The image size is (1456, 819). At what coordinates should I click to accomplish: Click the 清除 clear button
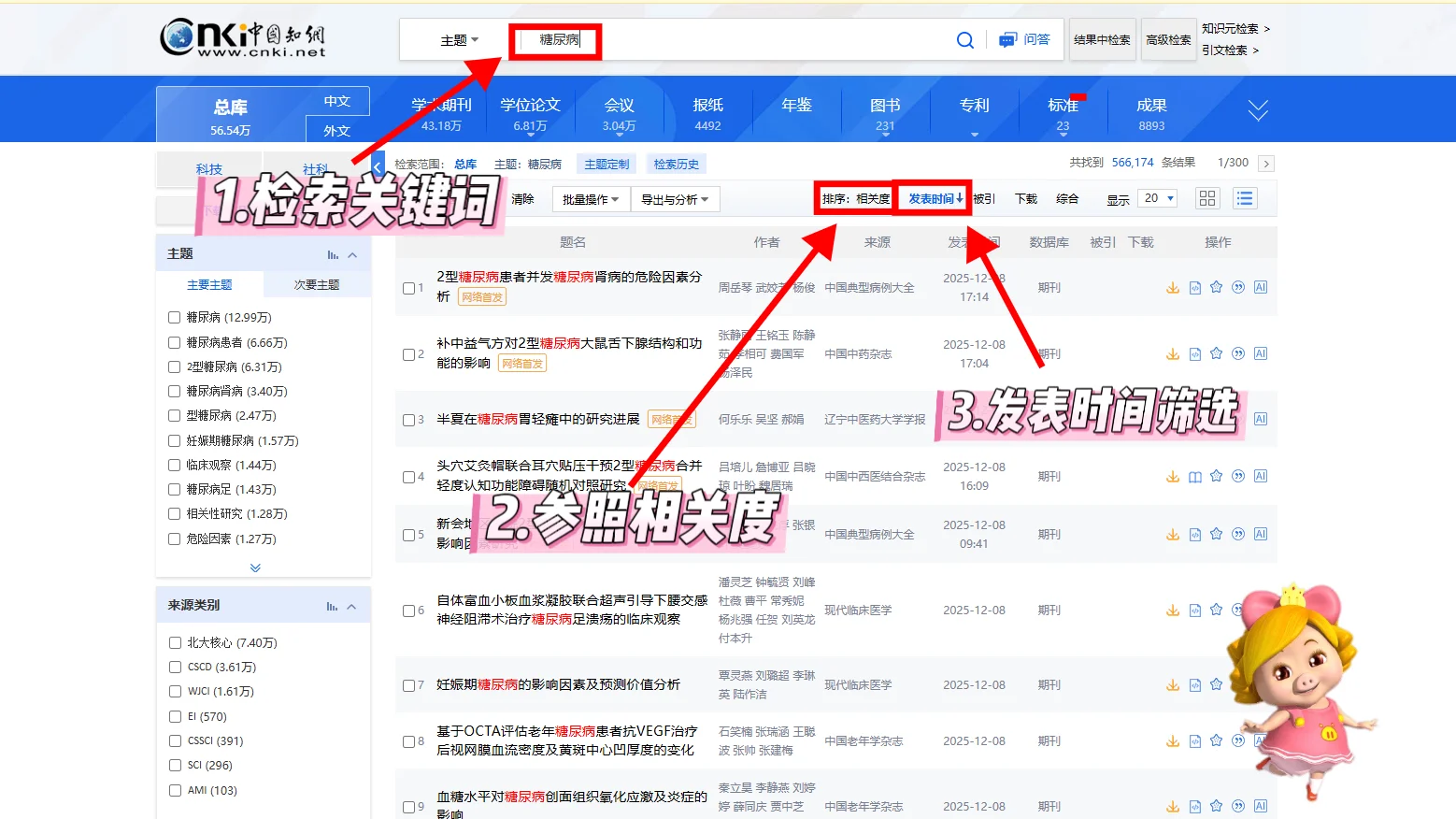coord(524,198)
